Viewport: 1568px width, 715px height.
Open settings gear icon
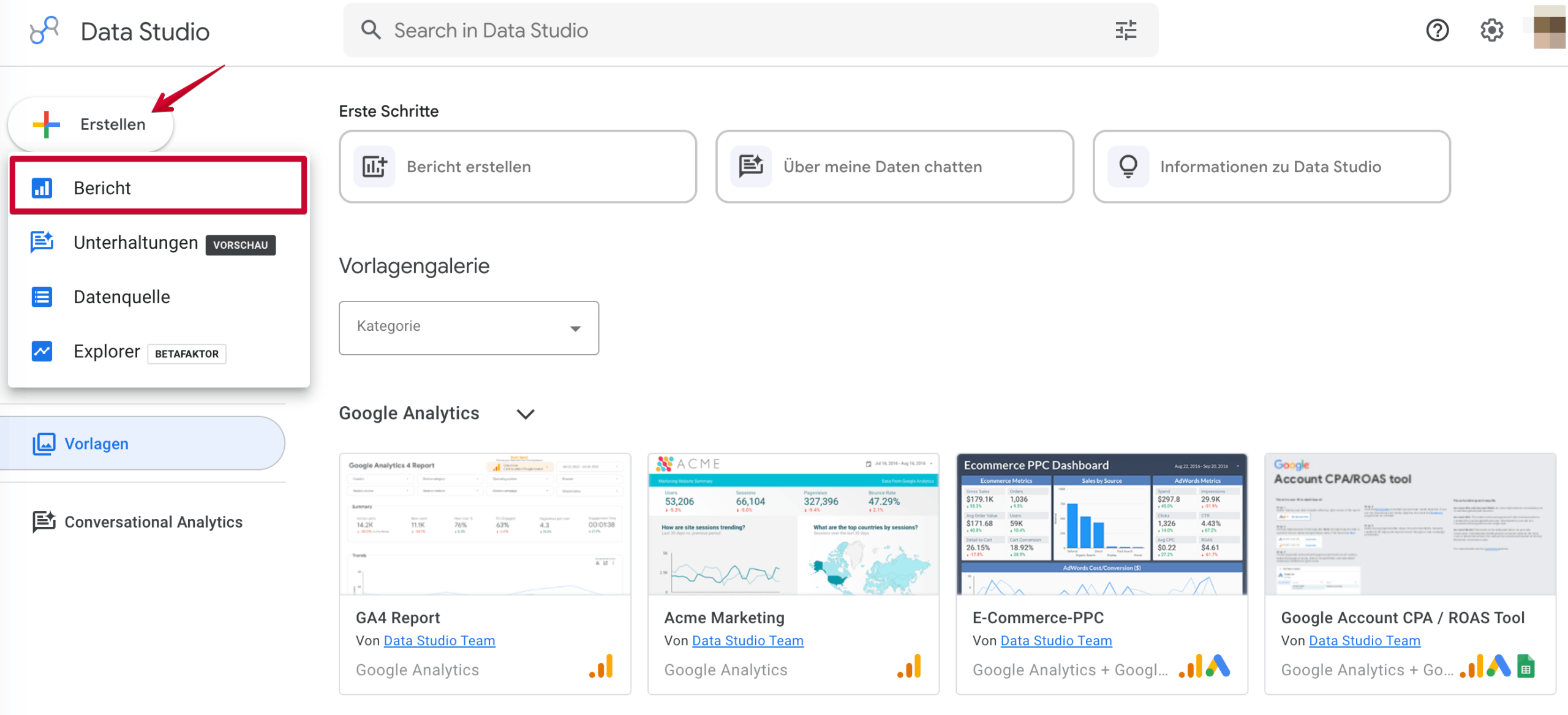point(1491,30)
